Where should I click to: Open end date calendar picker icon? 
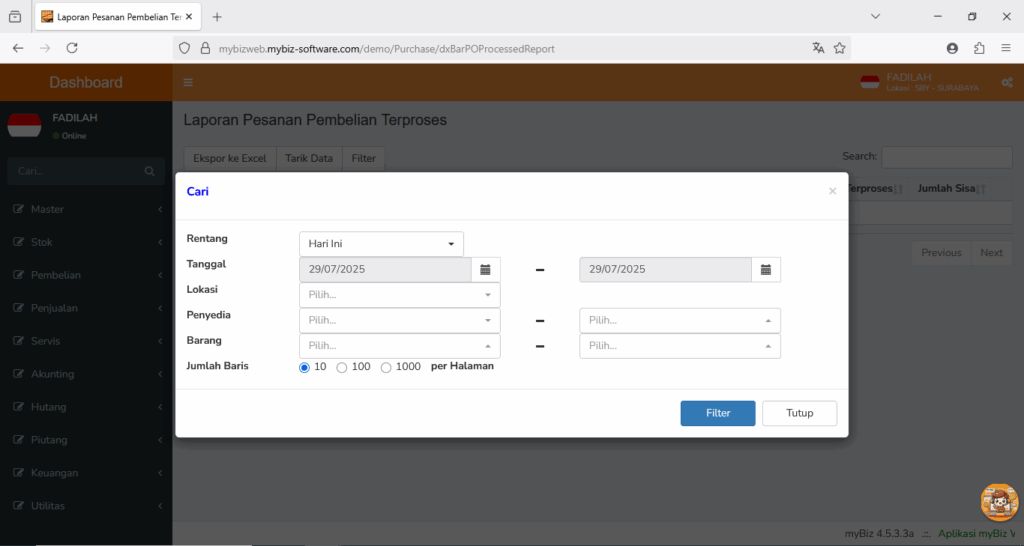coord(765,270)
